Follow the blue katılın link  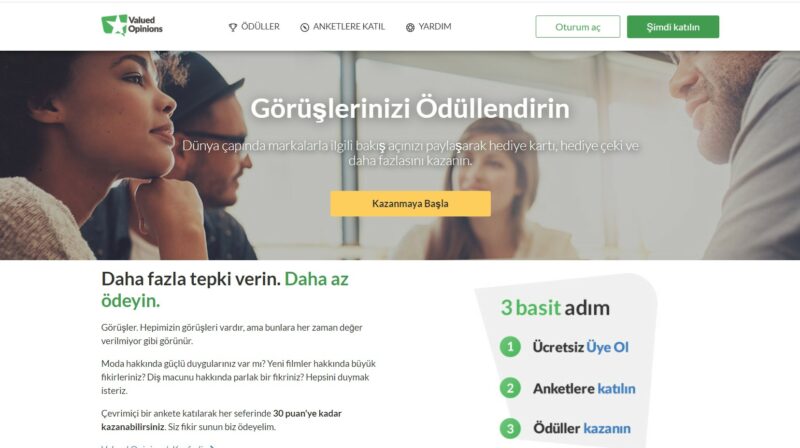(616, 389)
